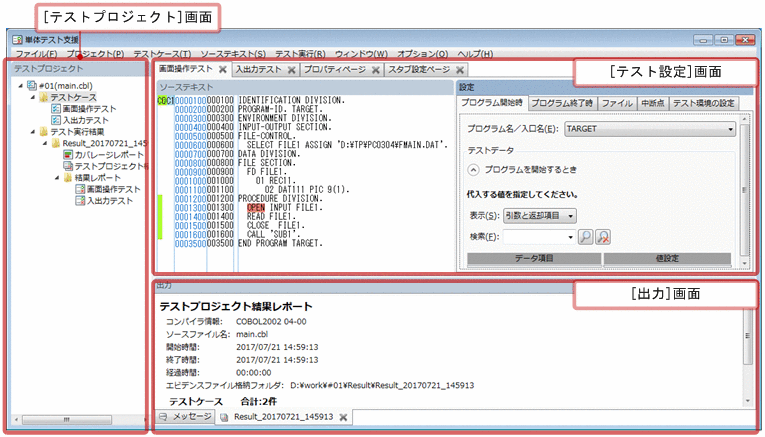
Task: Click the メッセージ tab icon in output panel
Action: tap(163, 417)
